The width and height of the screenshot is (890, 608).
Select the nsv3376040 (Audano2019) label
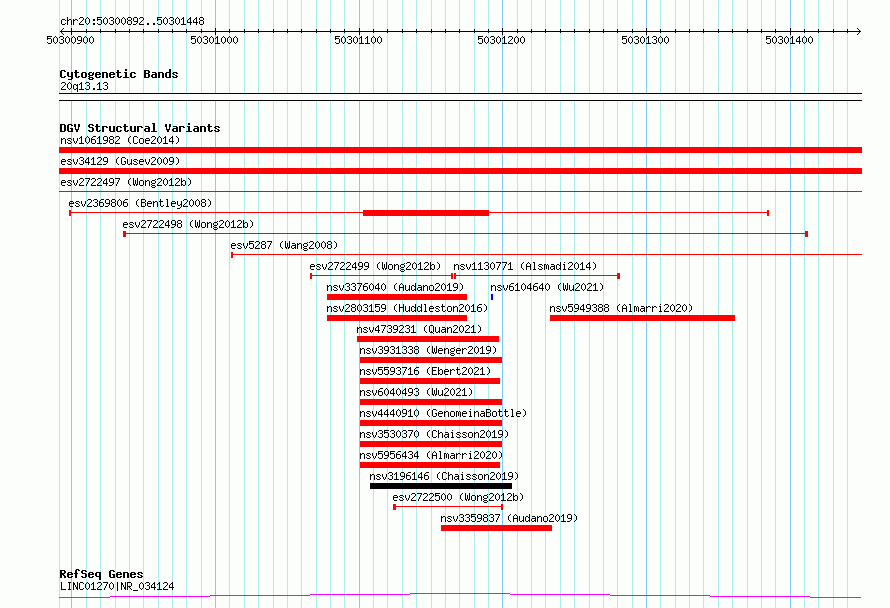coord(395,287)
